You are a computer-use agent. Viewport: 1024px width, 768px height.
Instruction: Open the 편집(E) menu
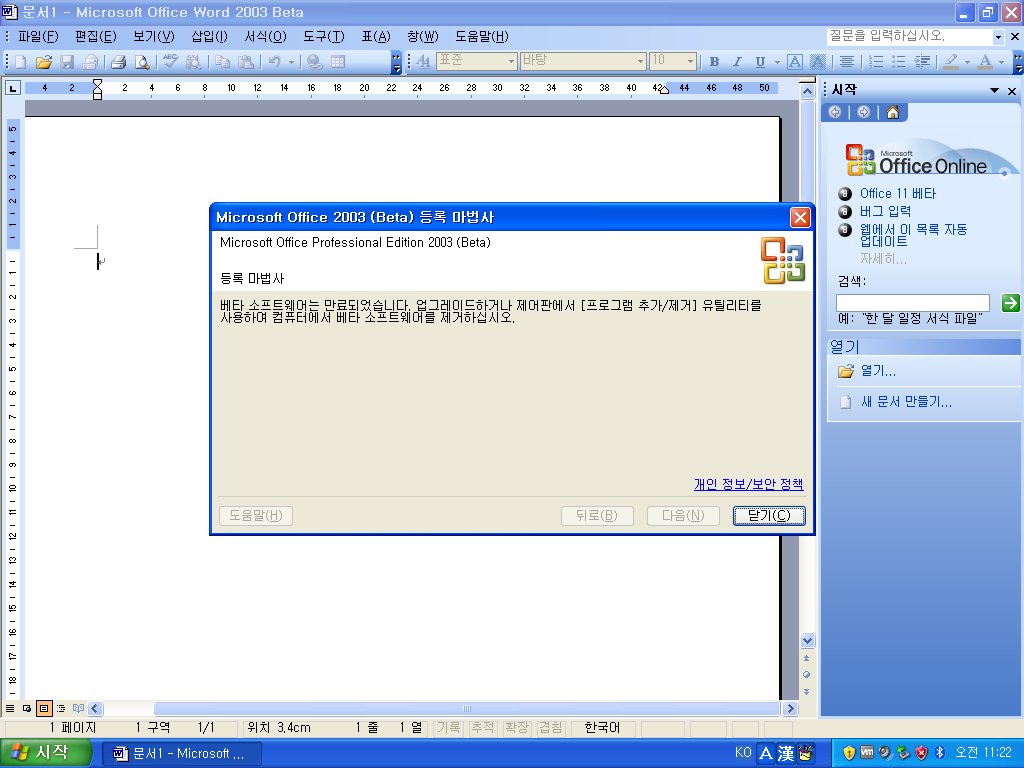point(95,37)
